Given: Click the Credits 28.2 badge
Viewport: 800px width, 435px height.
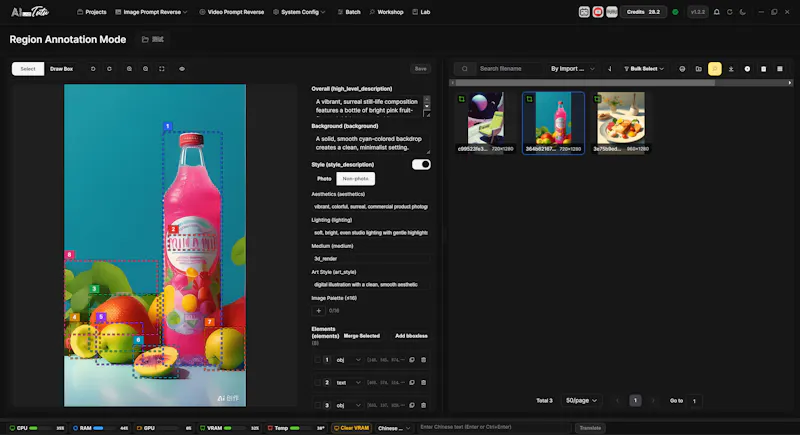Looking at the screenshot, I should coord(643,12).
